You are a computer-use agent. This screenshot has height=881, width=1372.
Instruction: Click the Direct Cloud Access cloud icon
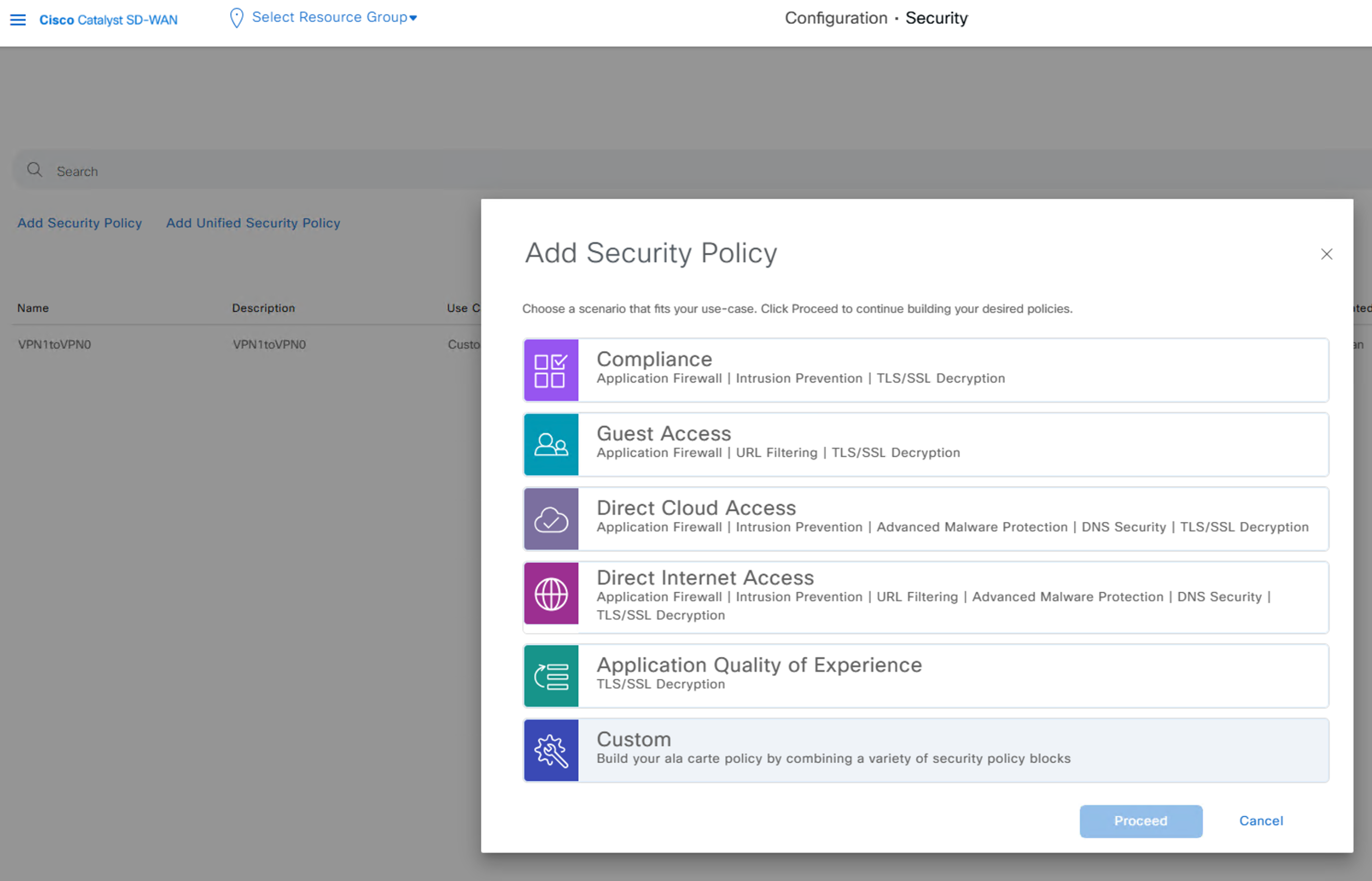click(x=550, y=519)
